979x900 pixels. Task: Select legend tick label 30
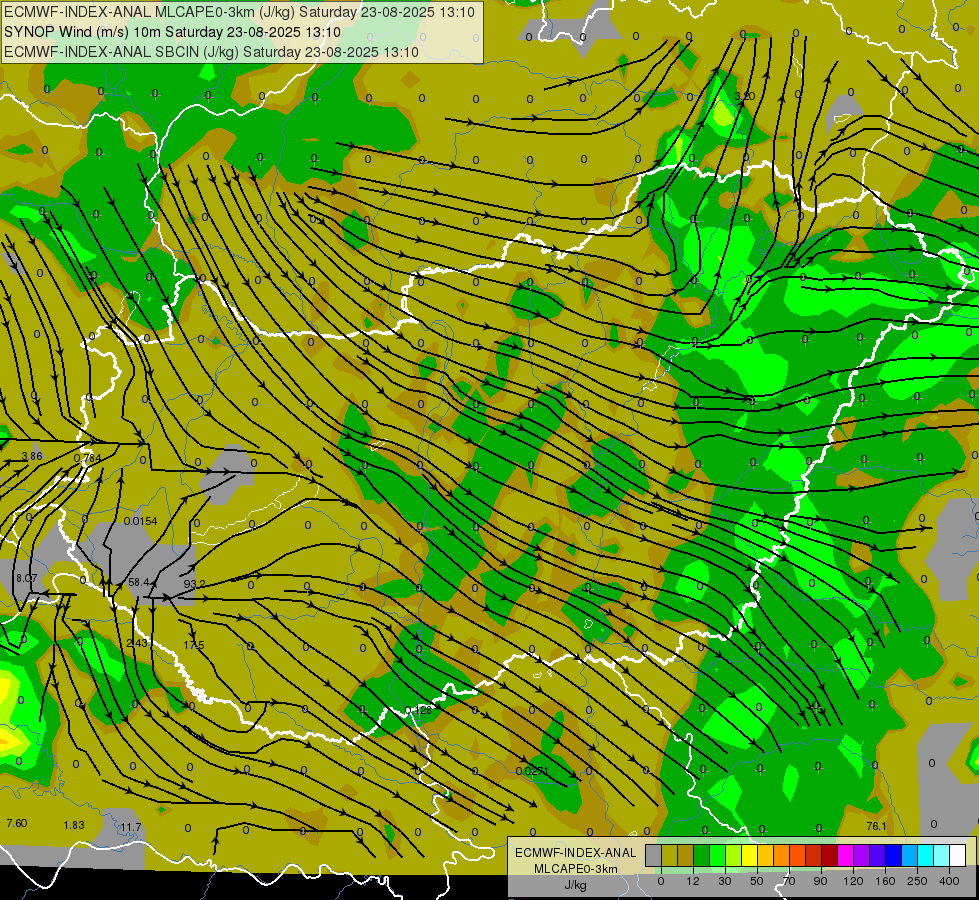(x=725, y=881)
